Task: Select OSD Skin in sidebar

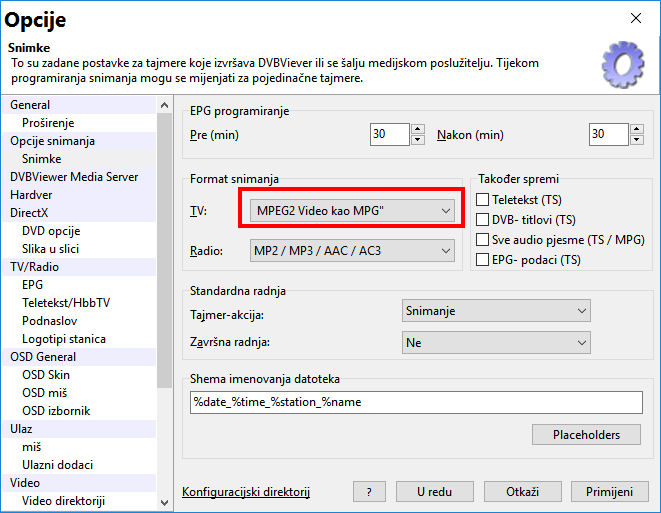Action: pyautogui.click(x=48, y=375)
